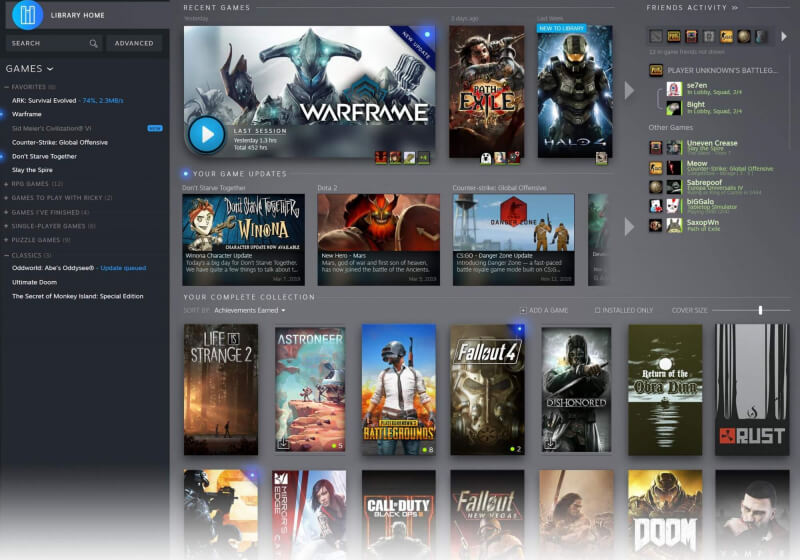This screenshot has width=800, height=560.
Task: Select Counter-Strike: Global Offensive in sidebar
Action: [x=60, y=142]
